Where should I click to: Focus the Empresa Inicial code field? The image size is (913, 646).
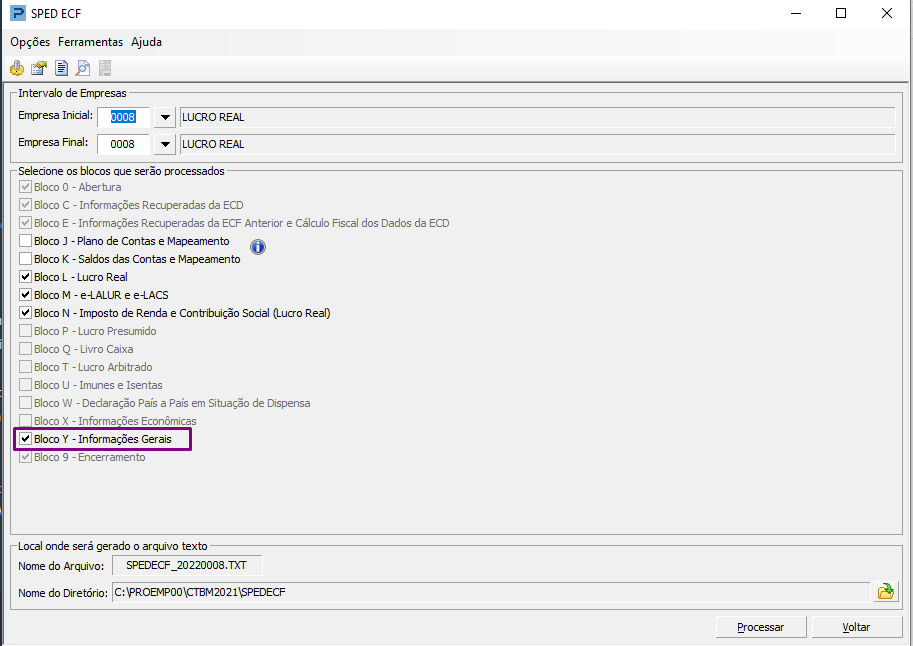click(x=123, y=117)
